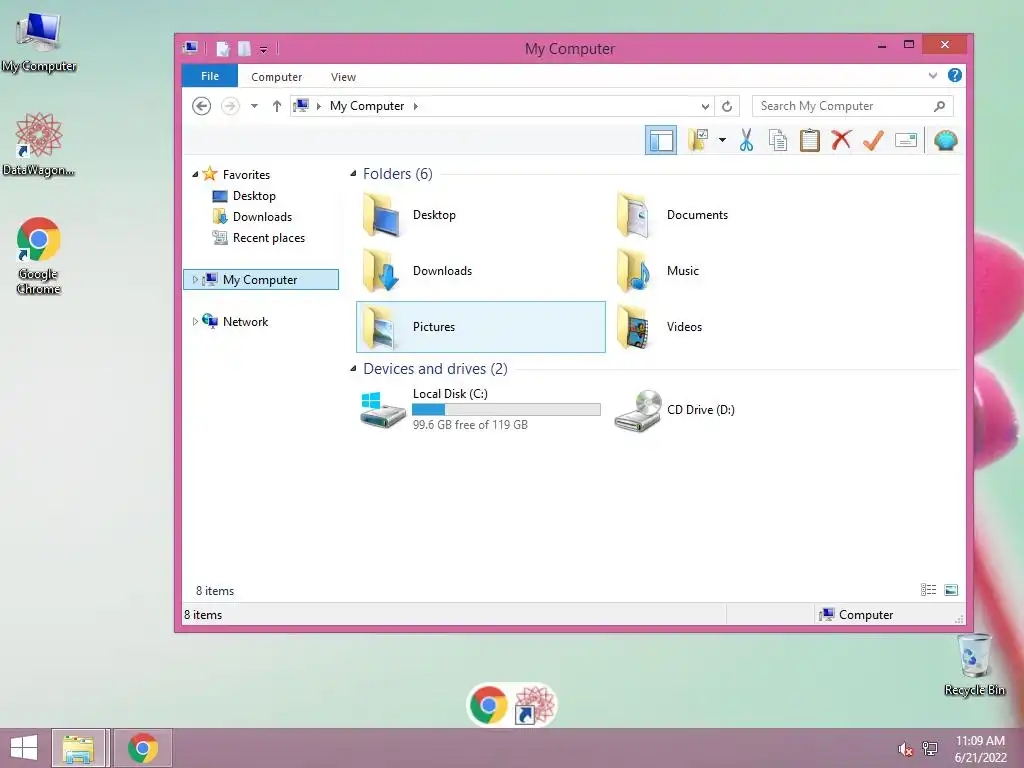Open the Recycle Bin desktop icon
Viewport: 1024px width, 768px height.
pyautogui.click(x=974, y=665)
